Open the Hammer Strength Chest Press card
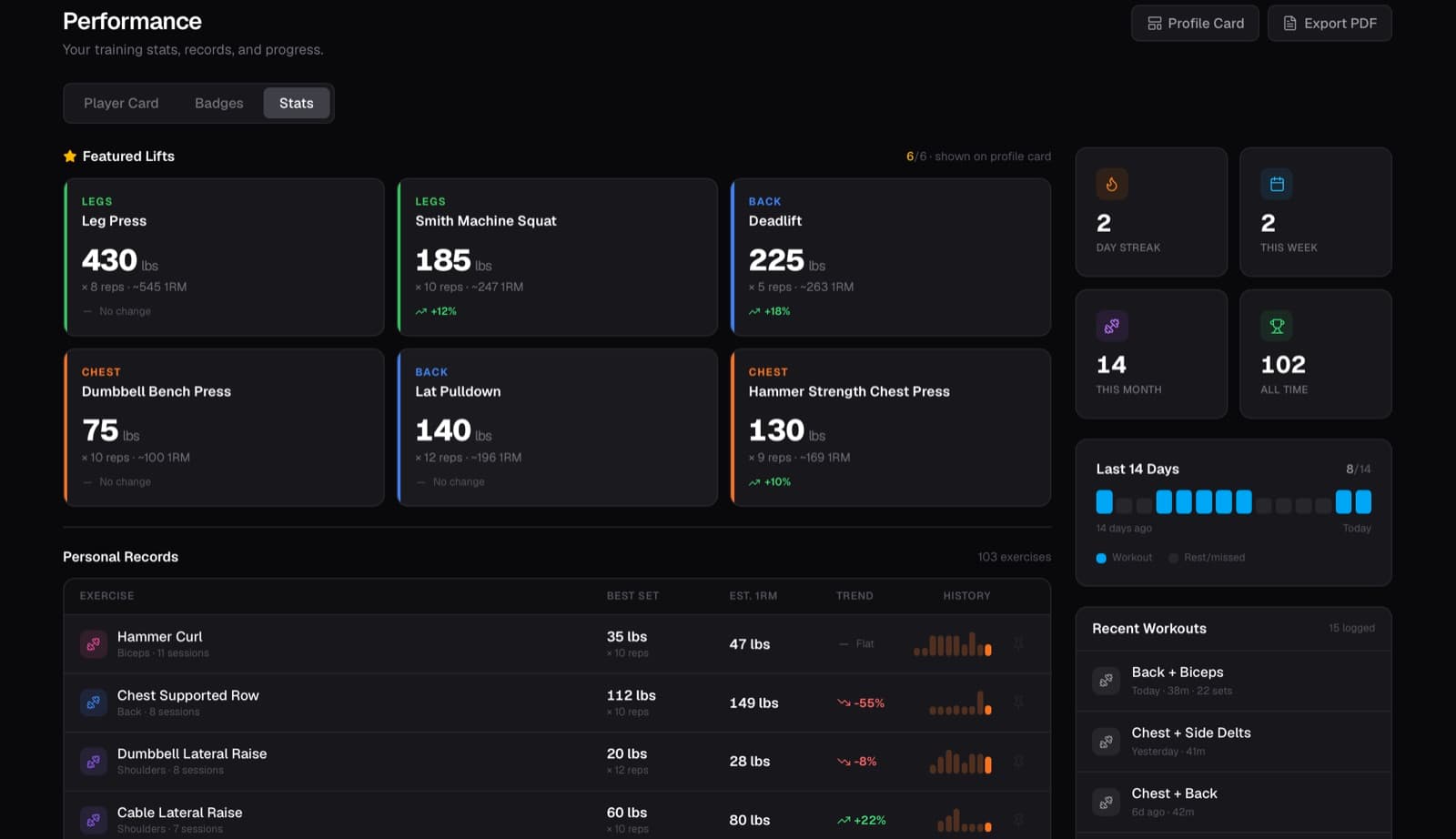The width and height of the screenshot is (1456, 839). click(x=891, y=428)
